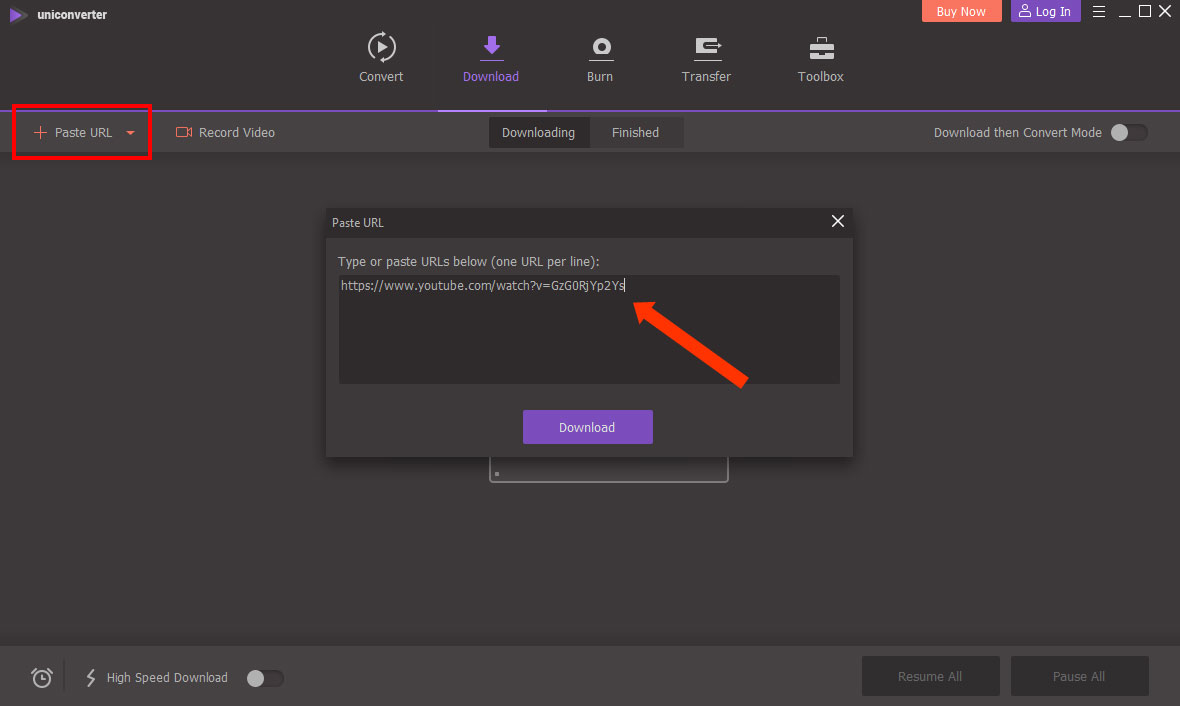
Task: Click the Log In button
Action: 1045,11
